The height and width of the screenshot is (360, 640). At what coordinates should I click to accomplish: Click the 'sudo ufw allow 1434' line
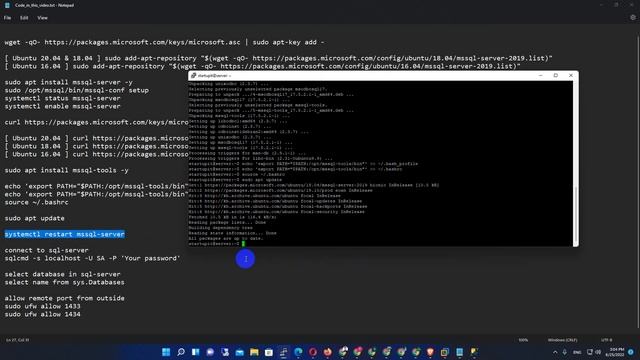tap(42, 314)
